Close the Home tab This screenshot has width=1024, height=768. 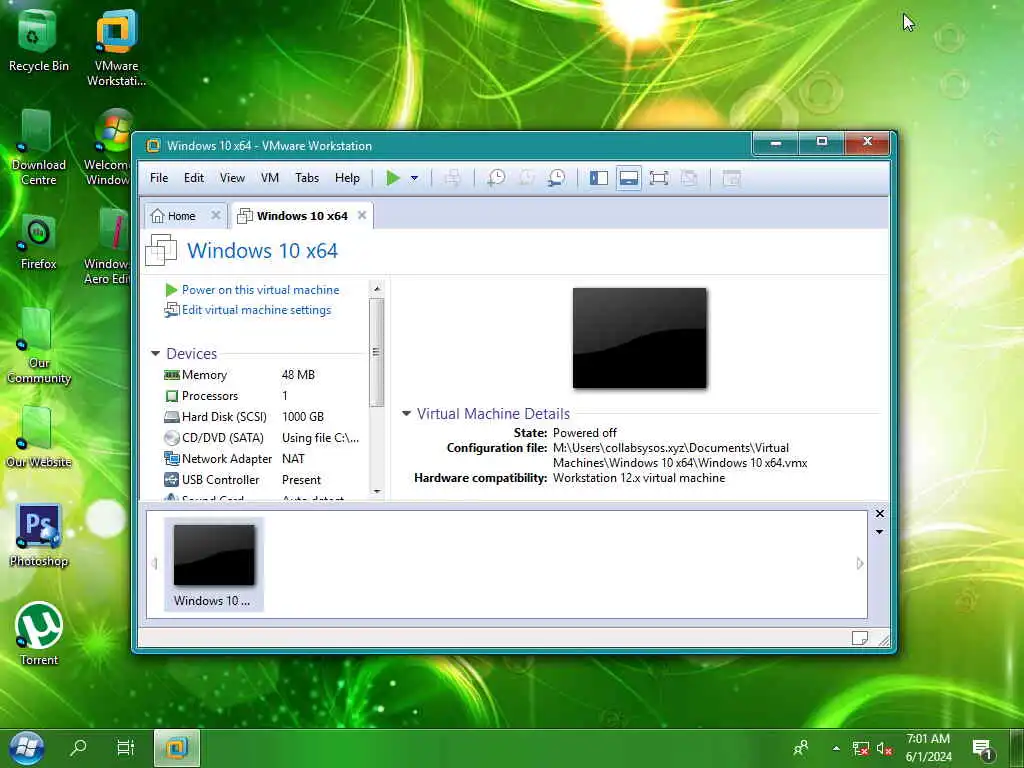point(216,215)
